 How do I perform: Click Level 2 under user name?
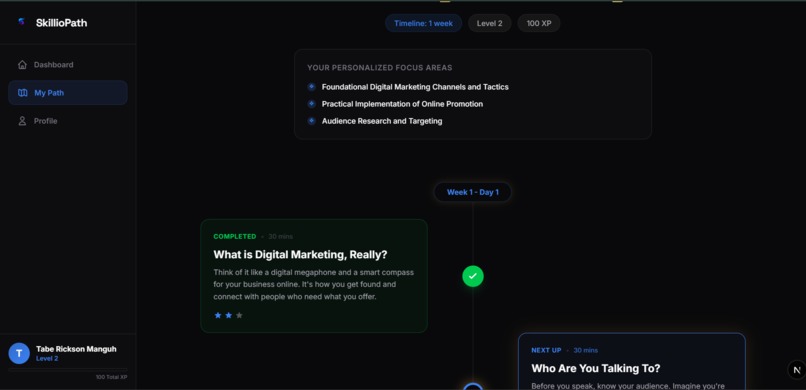click(x=47, y=359)
